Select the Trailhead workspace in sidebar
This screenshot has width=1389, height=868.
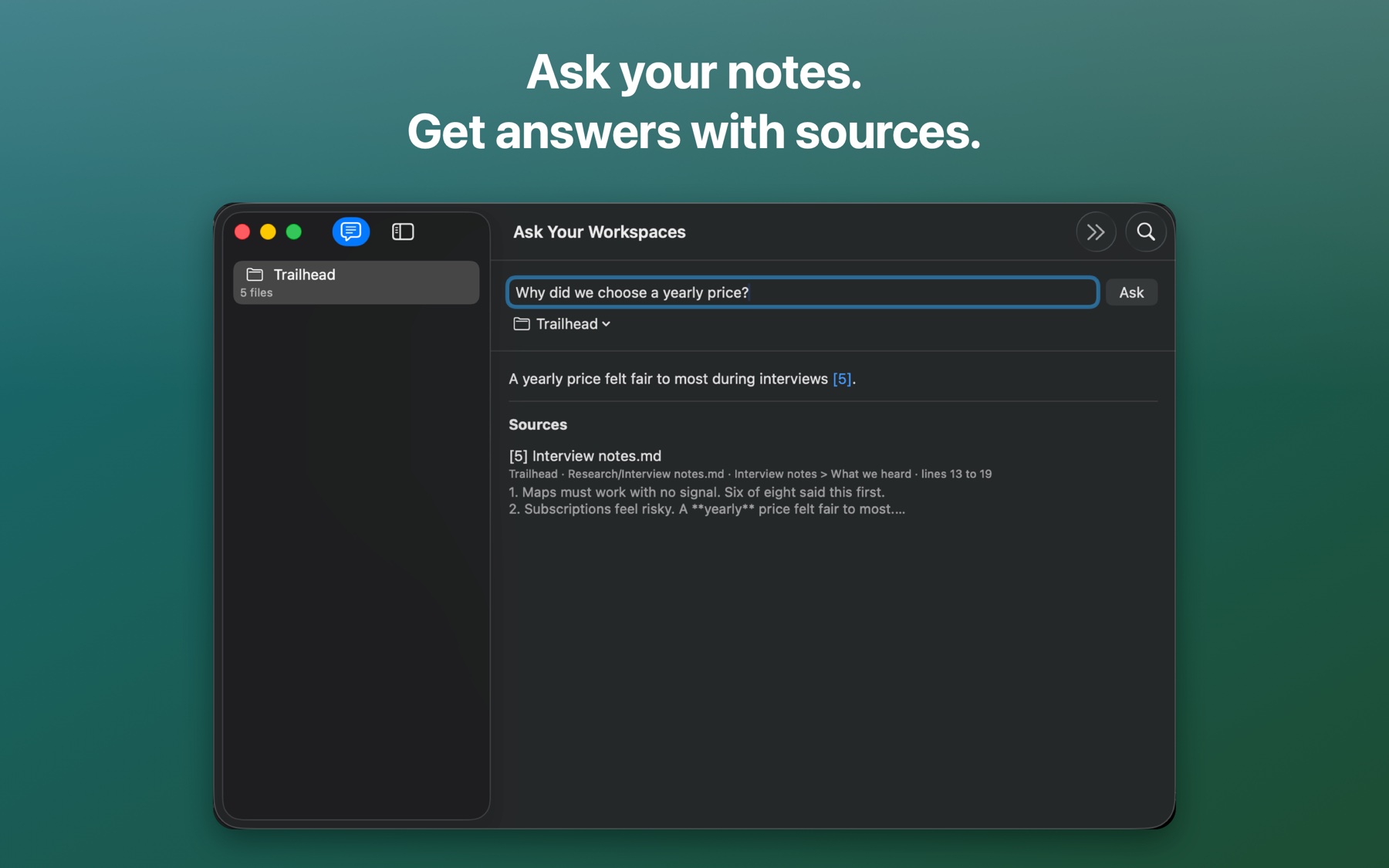[357, 282]
